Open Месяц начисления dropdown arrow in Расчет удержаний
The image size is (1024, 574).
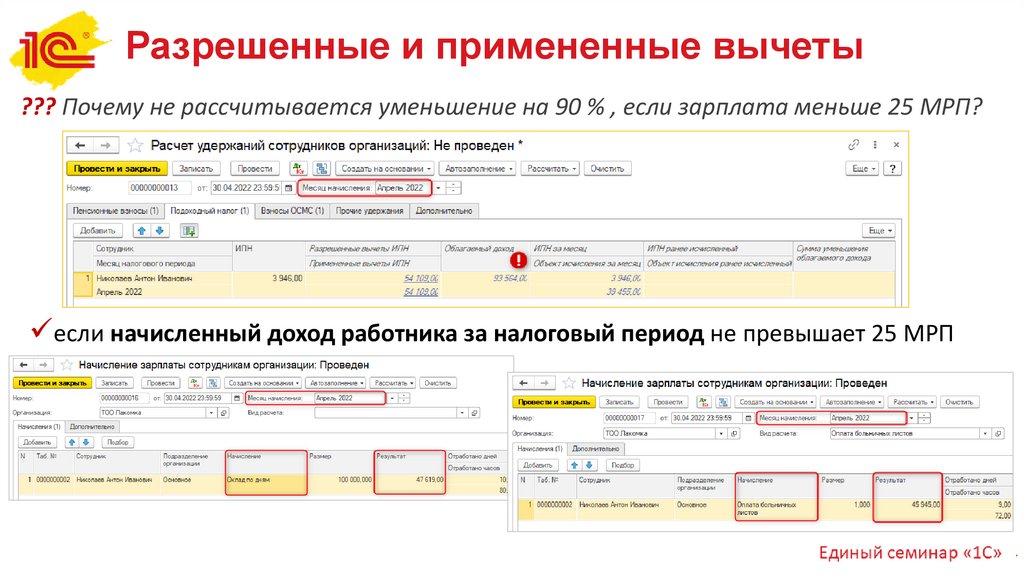coord(438,188)
